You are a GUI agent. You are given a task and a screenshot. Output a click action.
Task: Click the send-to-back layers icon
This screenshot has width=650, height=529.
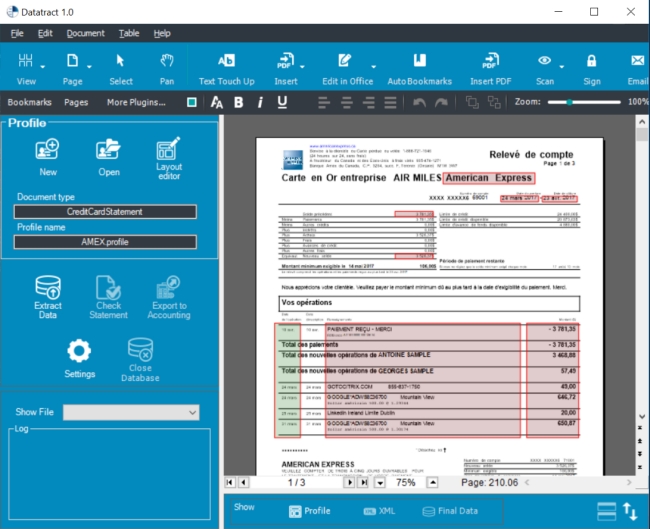pyautogui.click(x=494, y=102)
